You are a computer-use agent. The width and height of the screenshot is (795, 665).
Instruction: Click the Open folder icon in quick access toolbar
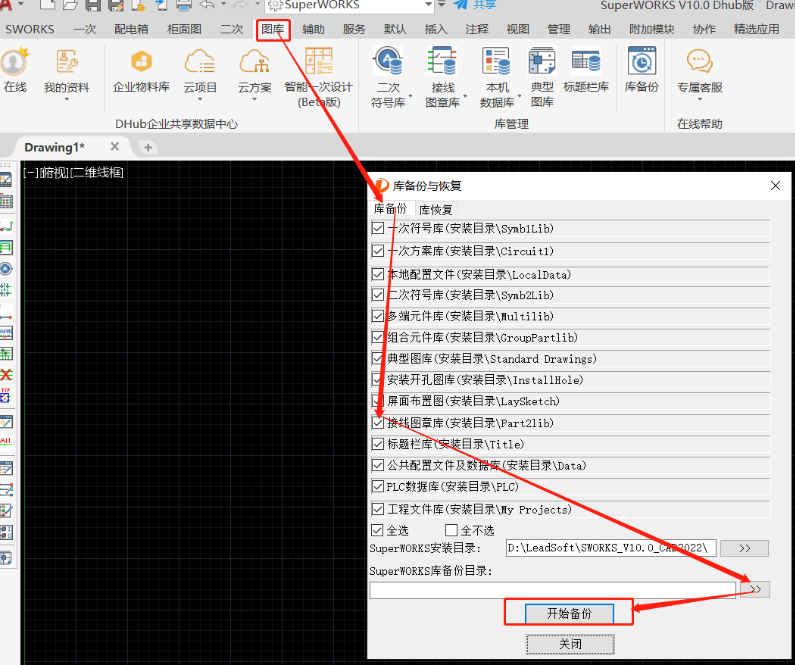point(70,5)
